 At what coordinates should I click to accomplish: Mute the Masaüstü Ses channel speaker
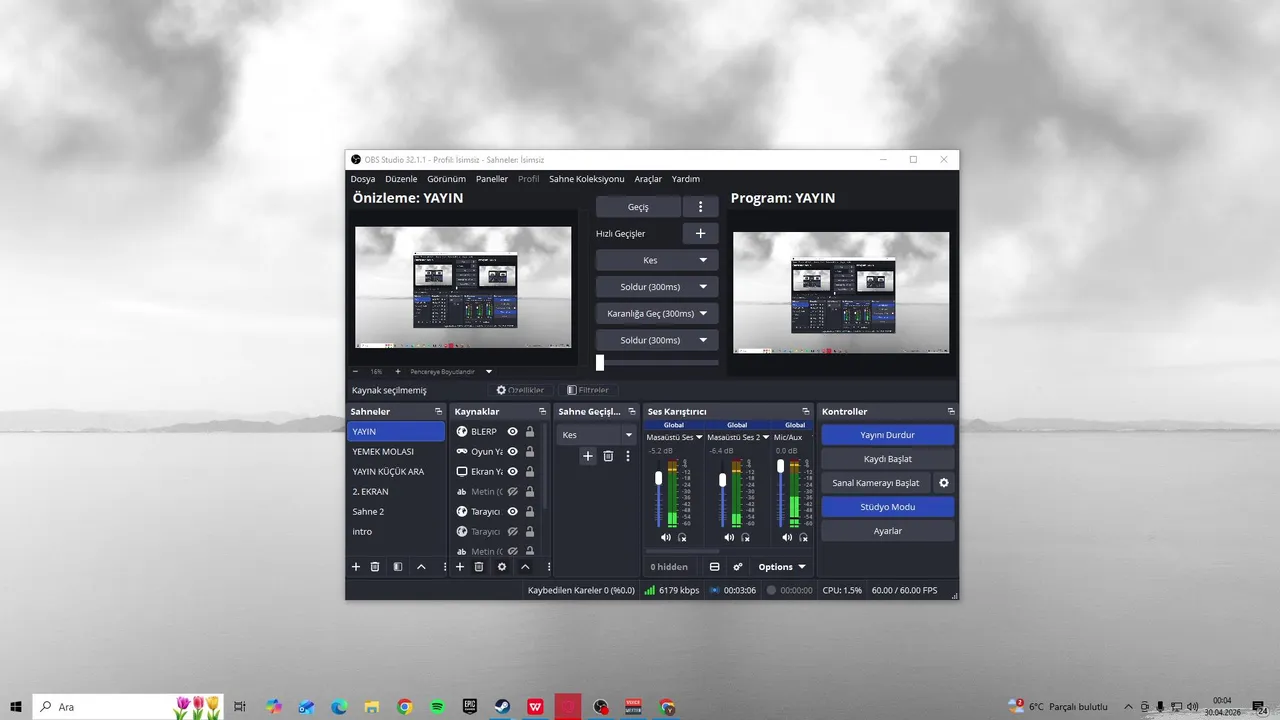(665, 537)
